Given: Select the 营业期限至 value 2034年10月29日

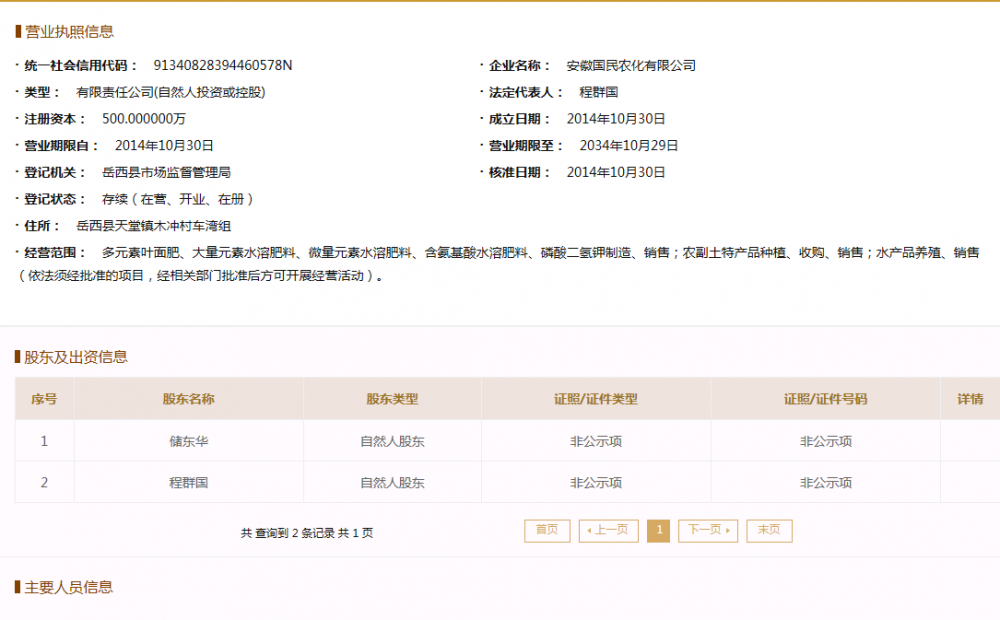Looking at the screenshot, I should (629, 146).
